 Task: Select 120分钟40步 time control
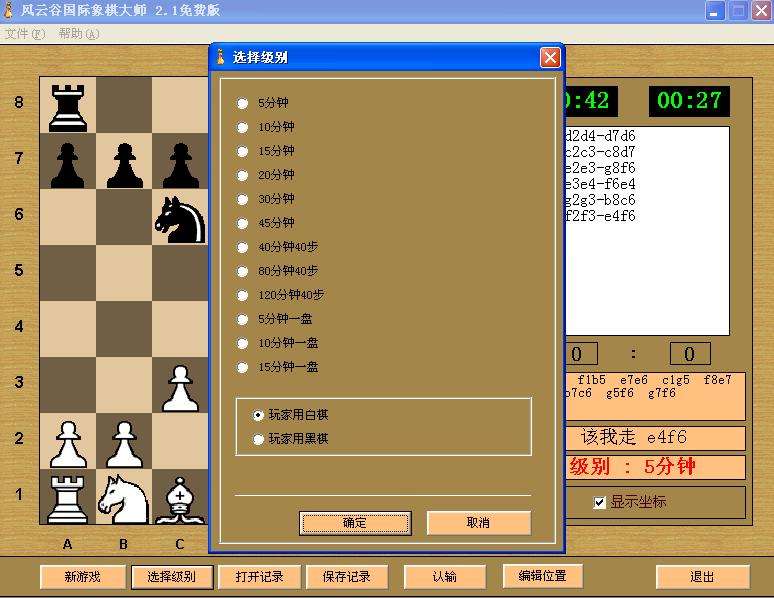click(x=242, y=295)
